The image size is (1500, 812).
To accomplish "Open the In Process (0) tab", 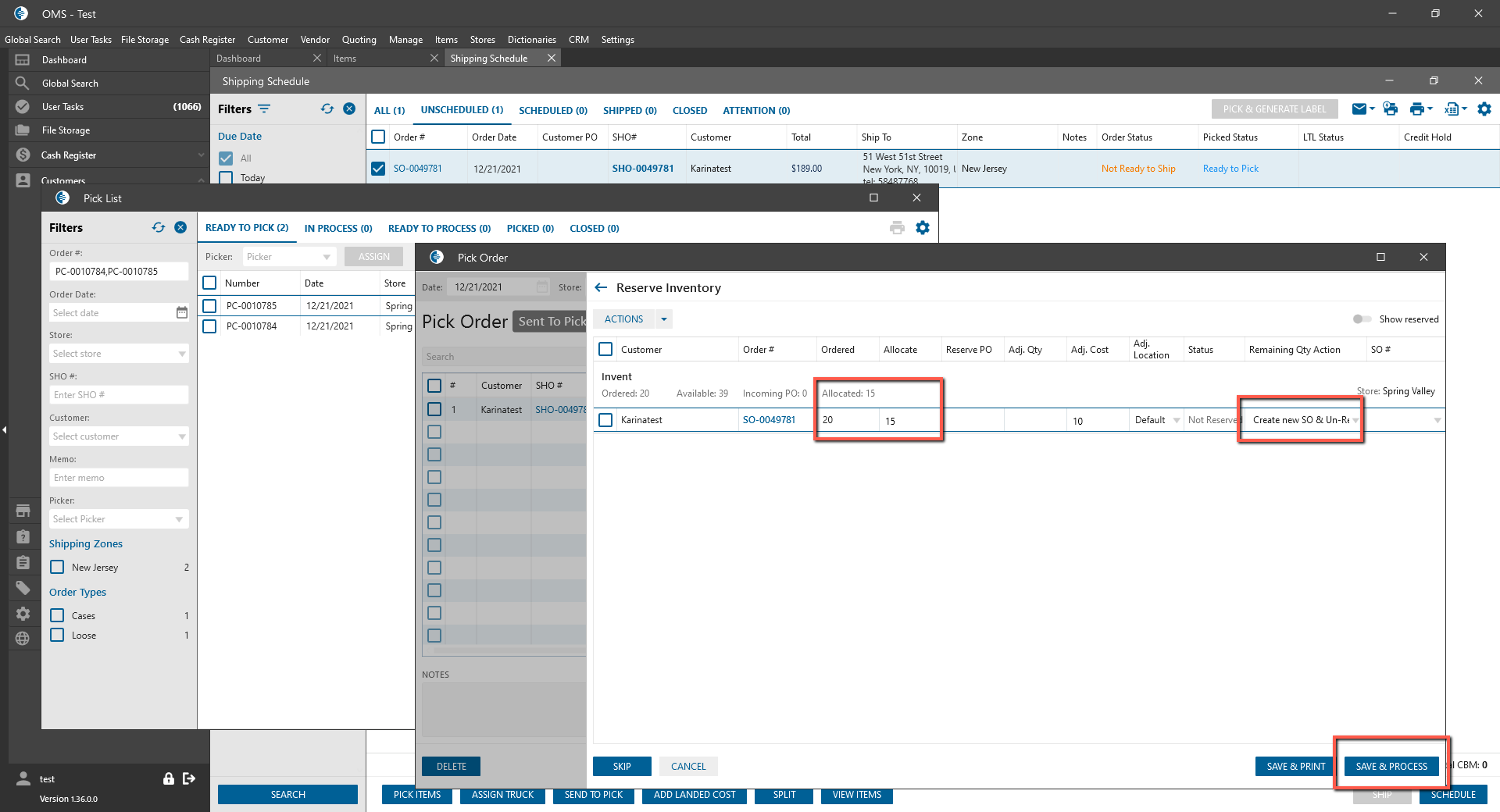I will pyautogui.click(x=338, y=228).
